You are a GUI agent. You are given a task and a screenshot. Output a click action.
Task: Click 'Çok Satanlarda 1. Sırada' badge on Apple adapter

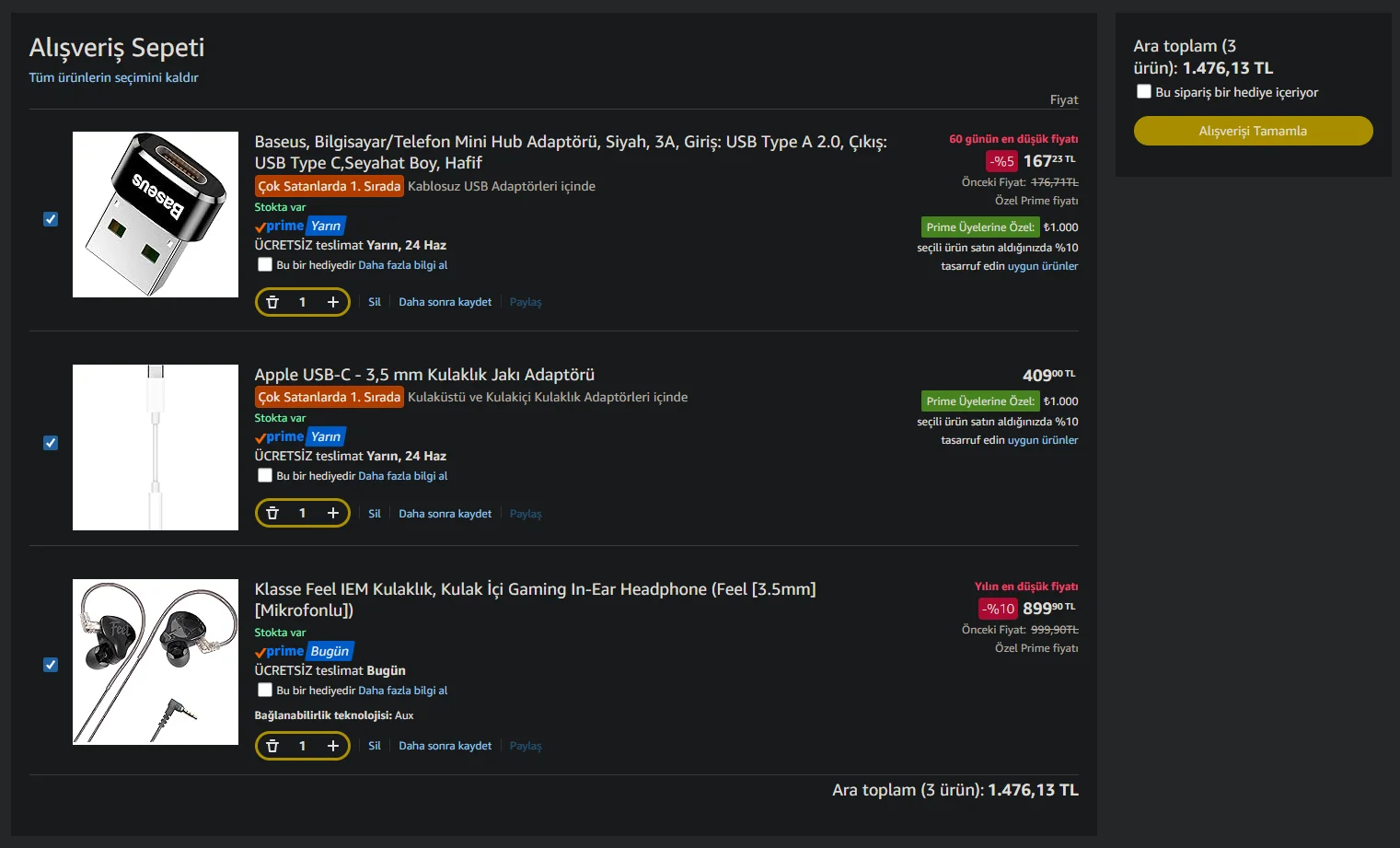click(x=330, y=397)
